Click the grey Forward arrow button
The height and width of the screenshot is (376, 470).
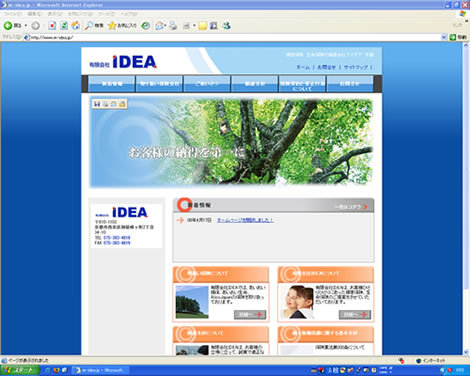tap(36, 26)
